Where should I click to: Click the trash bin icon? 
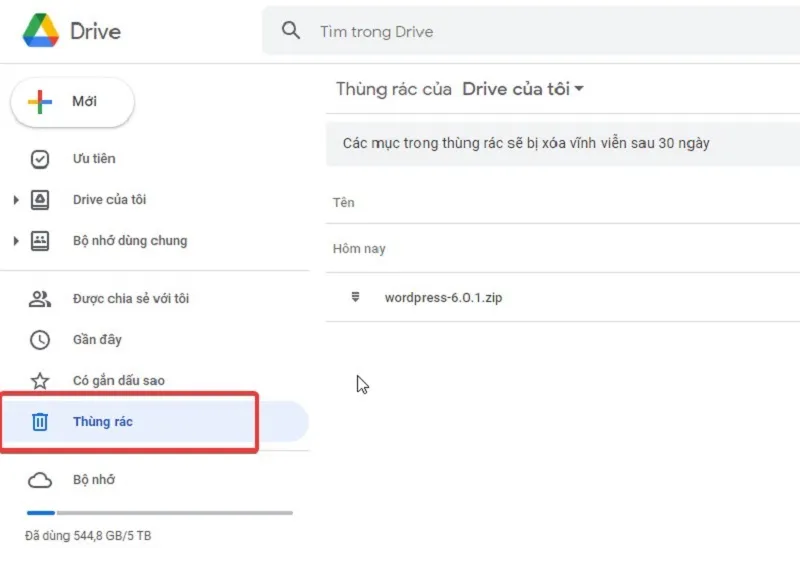pos(40,421)
